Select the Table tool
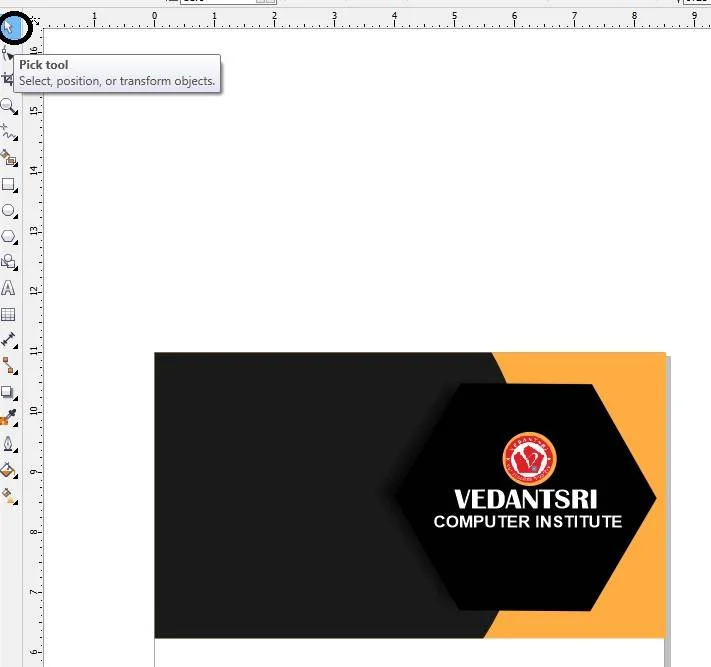Viewport: 711px width, 667px height. point(8,314)
